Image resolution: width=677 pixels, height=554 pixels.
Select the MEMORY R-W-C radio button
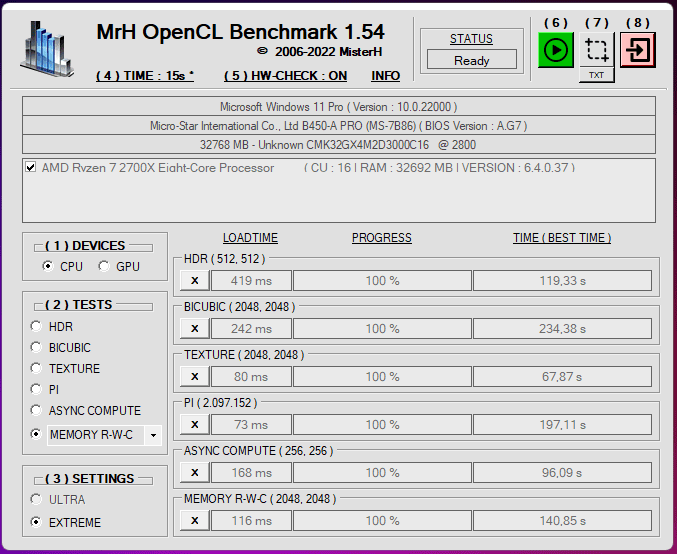[36, 434]
